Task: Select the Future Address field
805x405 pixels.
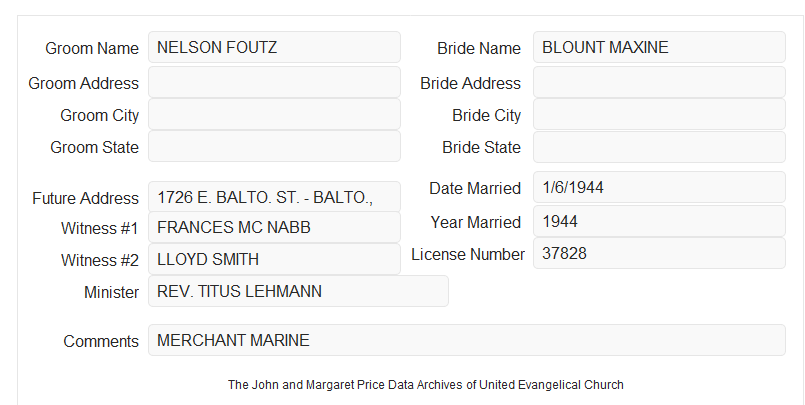Action: (x=274, y=197)
